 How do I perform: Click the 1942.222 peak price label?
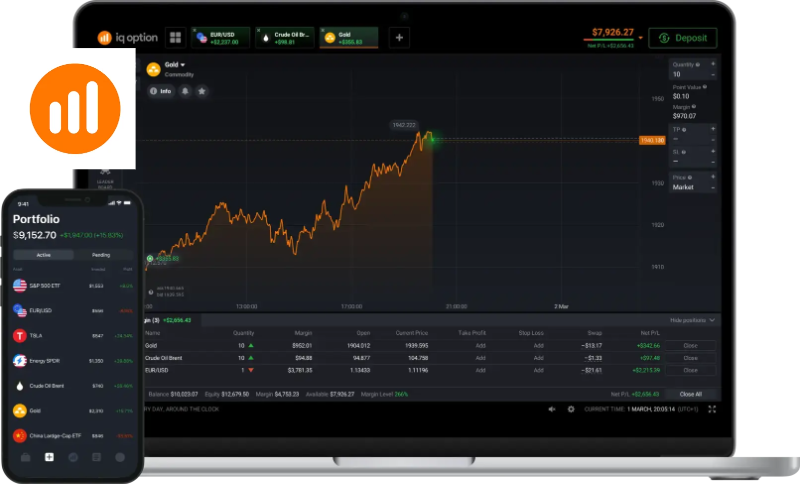(x=404, y=125)
